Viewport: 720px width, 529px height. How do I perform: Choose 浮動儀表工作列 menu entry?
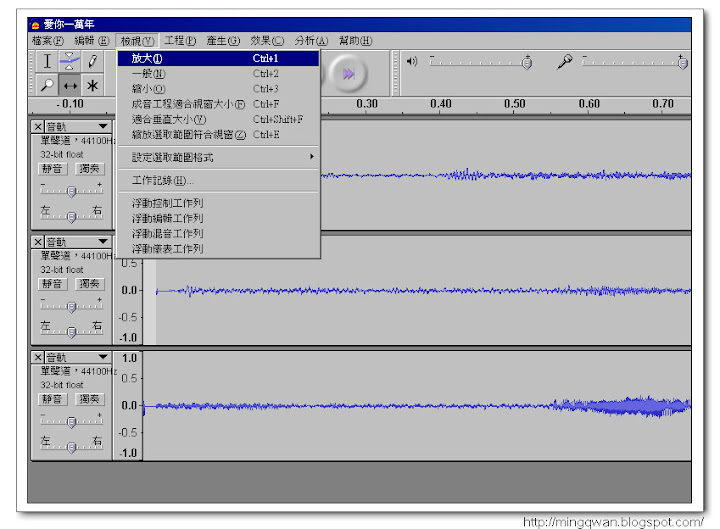(219, 248)
